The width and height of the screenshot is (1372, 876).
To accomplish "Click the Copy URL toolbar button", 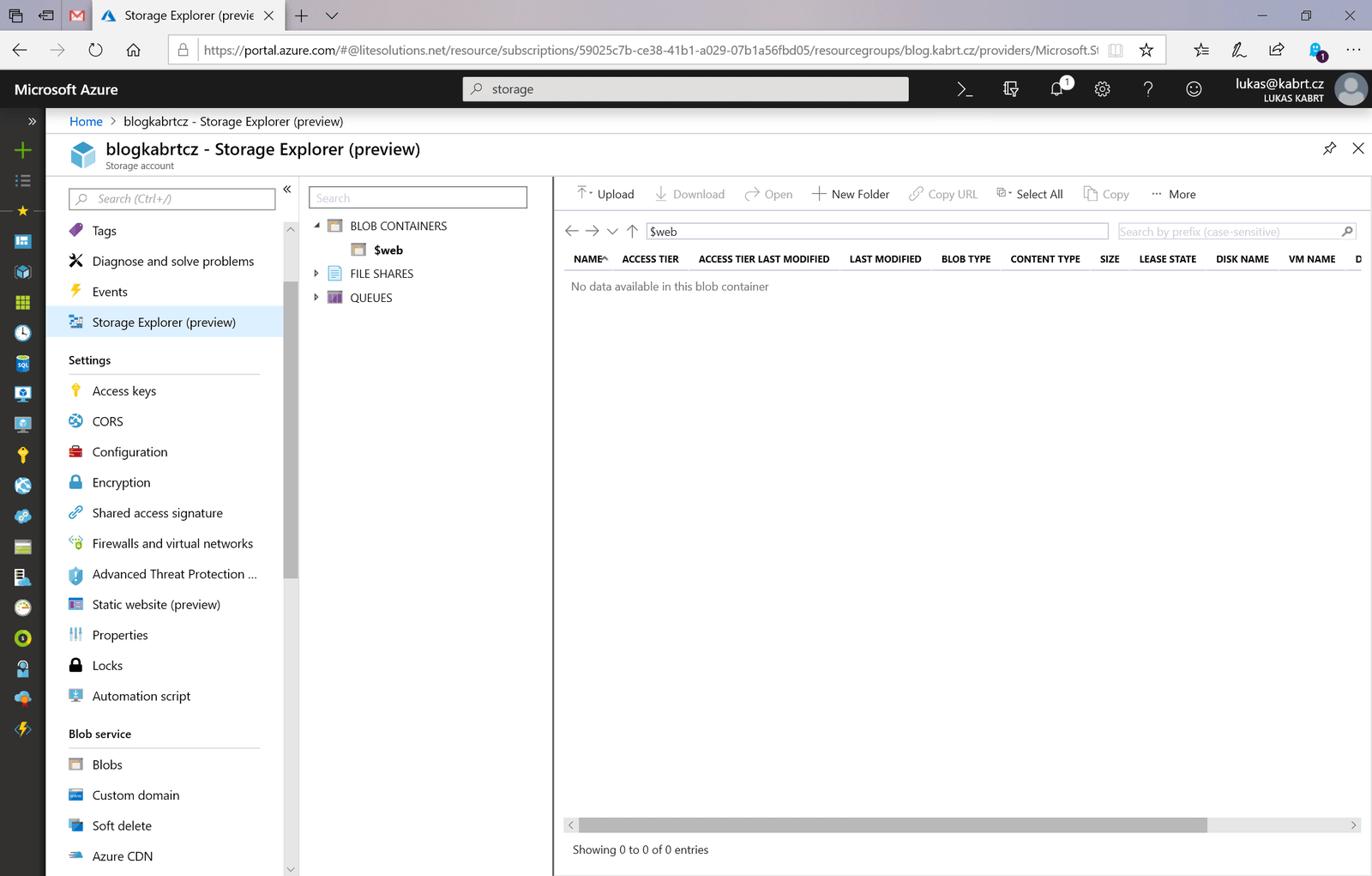I will point(943,194).
